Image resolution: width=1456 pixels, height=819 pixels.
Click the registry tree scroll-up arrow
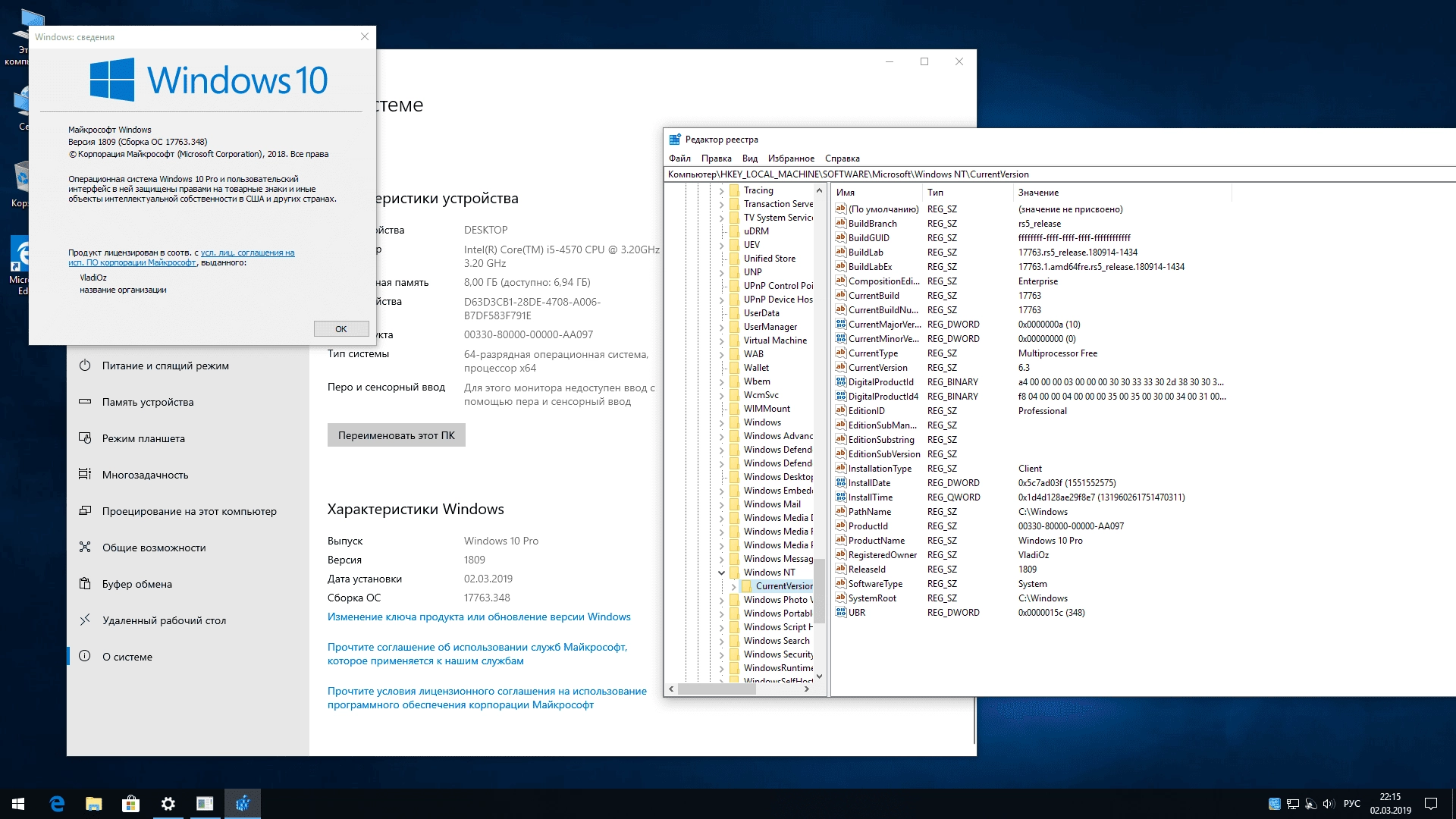tap(819, 190)
